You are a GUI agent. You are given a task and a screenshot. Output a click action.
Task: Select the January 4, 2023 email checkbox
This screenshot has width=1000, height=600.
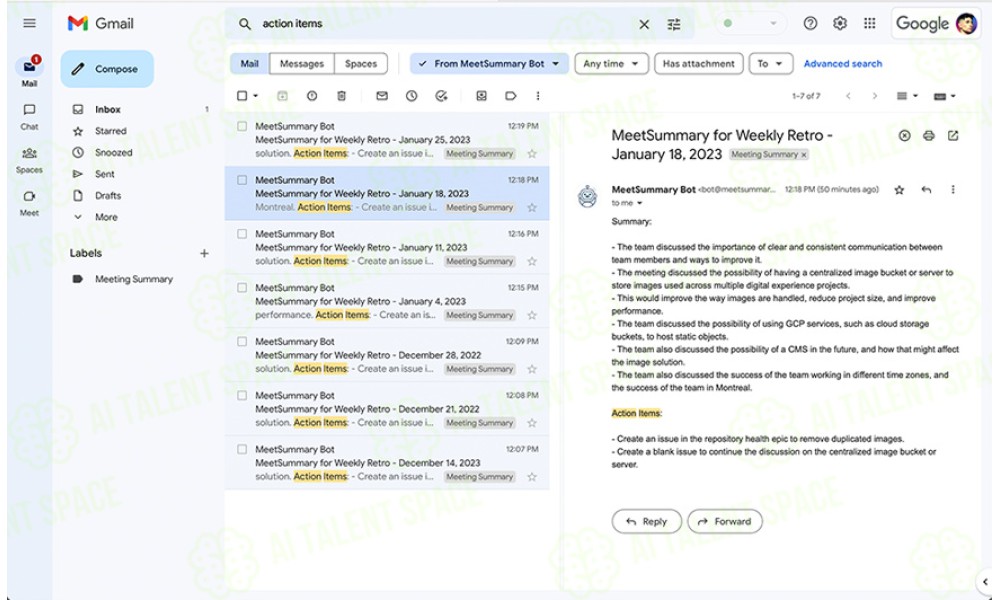pos(242,288)
